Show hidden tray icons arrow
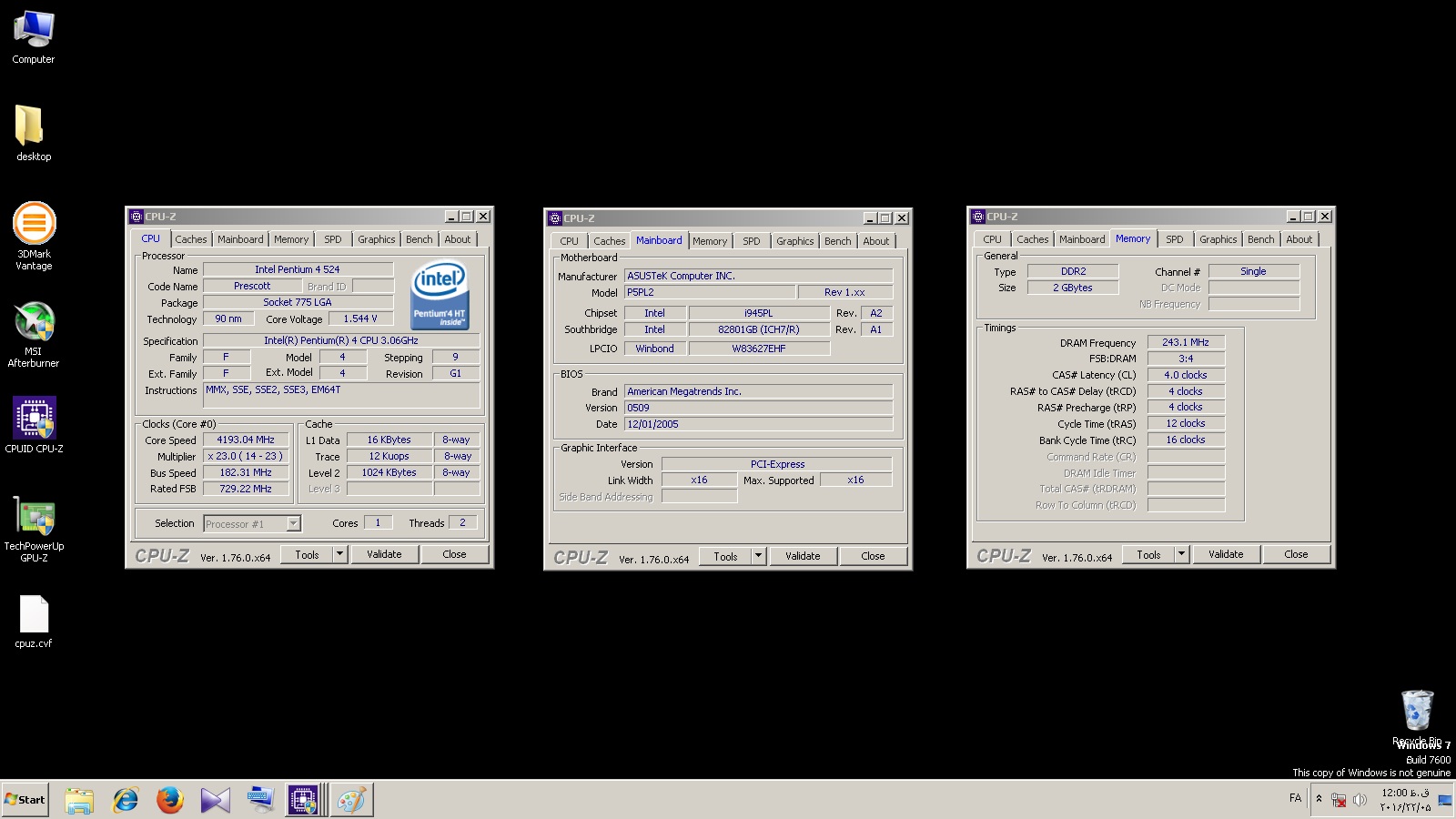The image size is (1456, 819). pos(1319,799)
